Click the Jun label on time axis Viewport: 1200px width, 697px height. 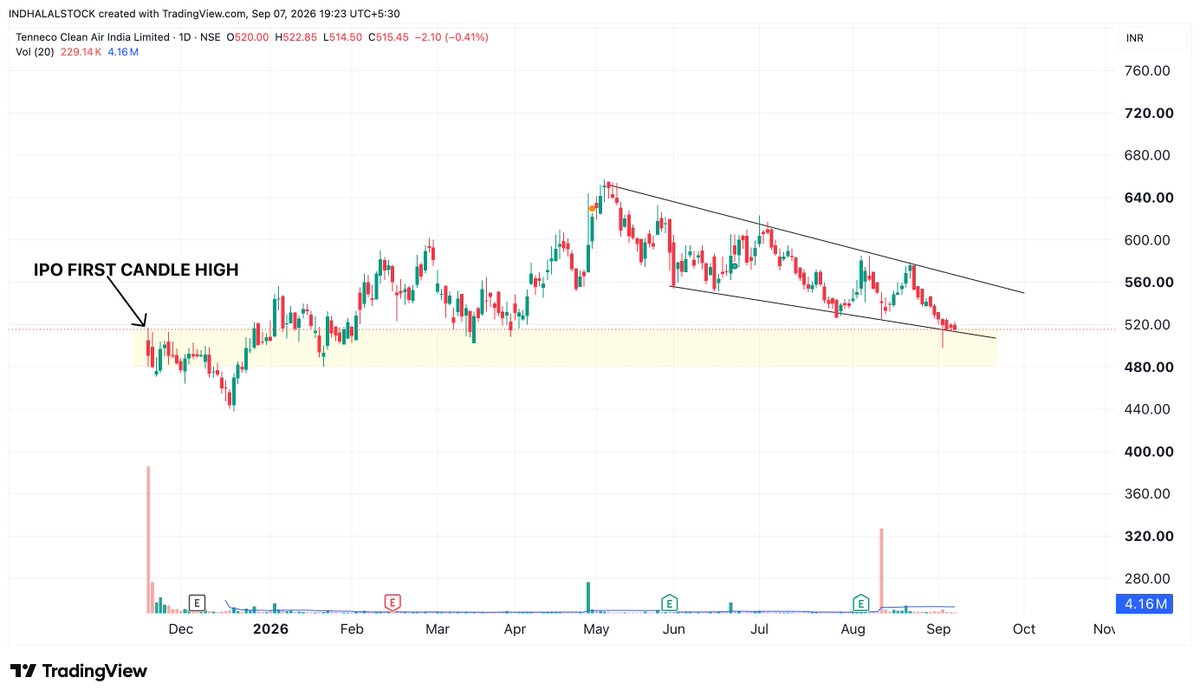tap(674, 630)
